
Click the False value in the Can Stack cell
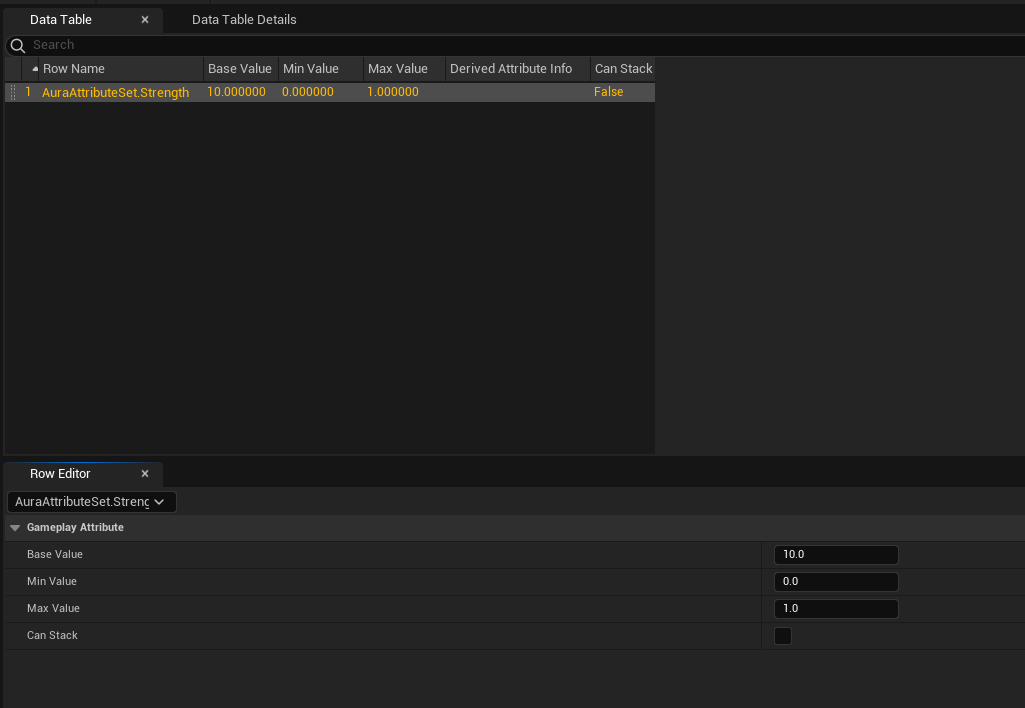click(608, 91)
